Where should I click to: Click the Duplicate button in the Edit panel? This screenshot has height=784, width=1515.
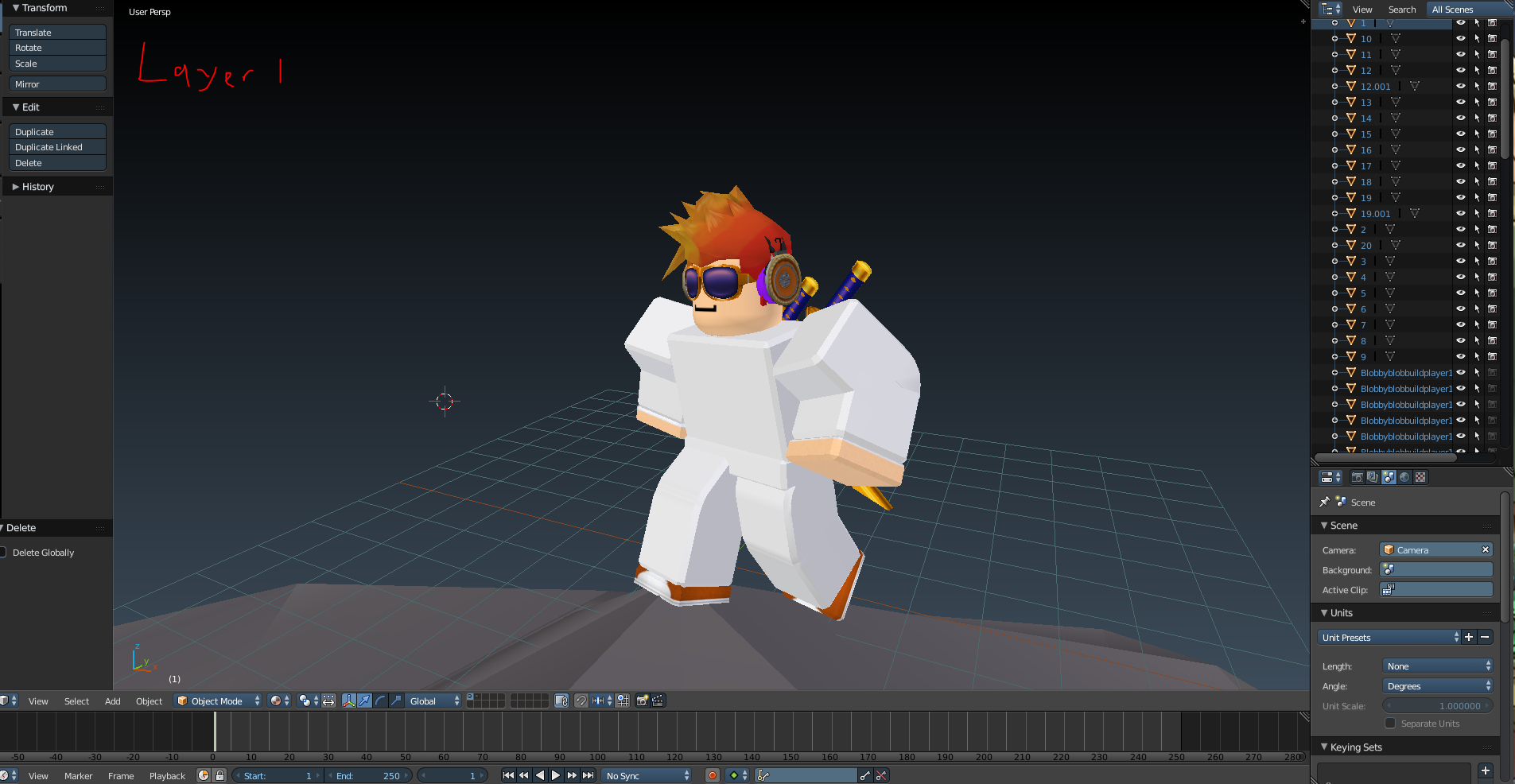coord(56,131)
